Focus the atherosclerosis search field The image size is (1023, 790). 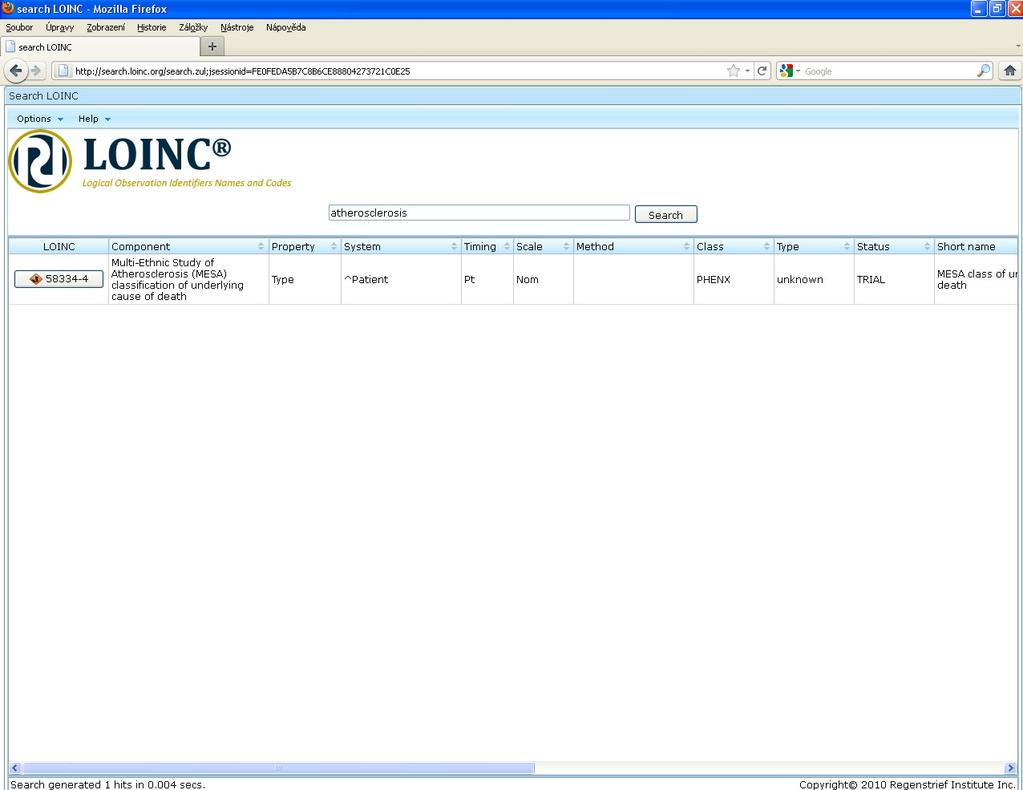tap(479, 213)
